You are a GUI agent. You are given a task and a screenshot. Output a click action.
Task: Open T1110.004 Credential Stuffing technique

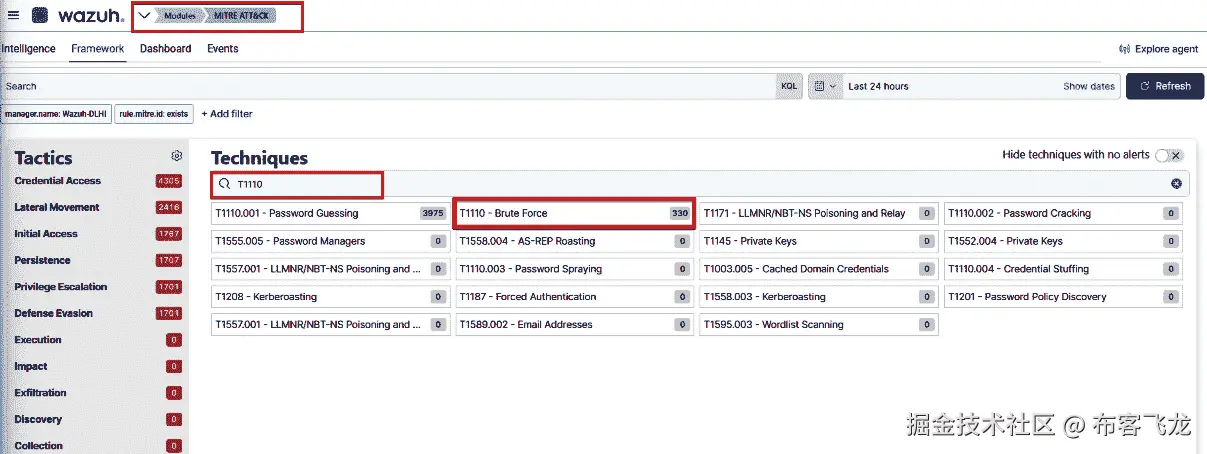coord(1063,269)
